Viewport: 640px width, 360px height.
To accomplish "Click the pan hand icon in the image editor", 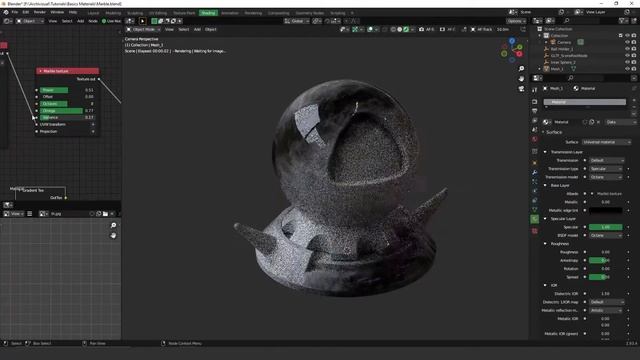I will (x=113, y=236).
